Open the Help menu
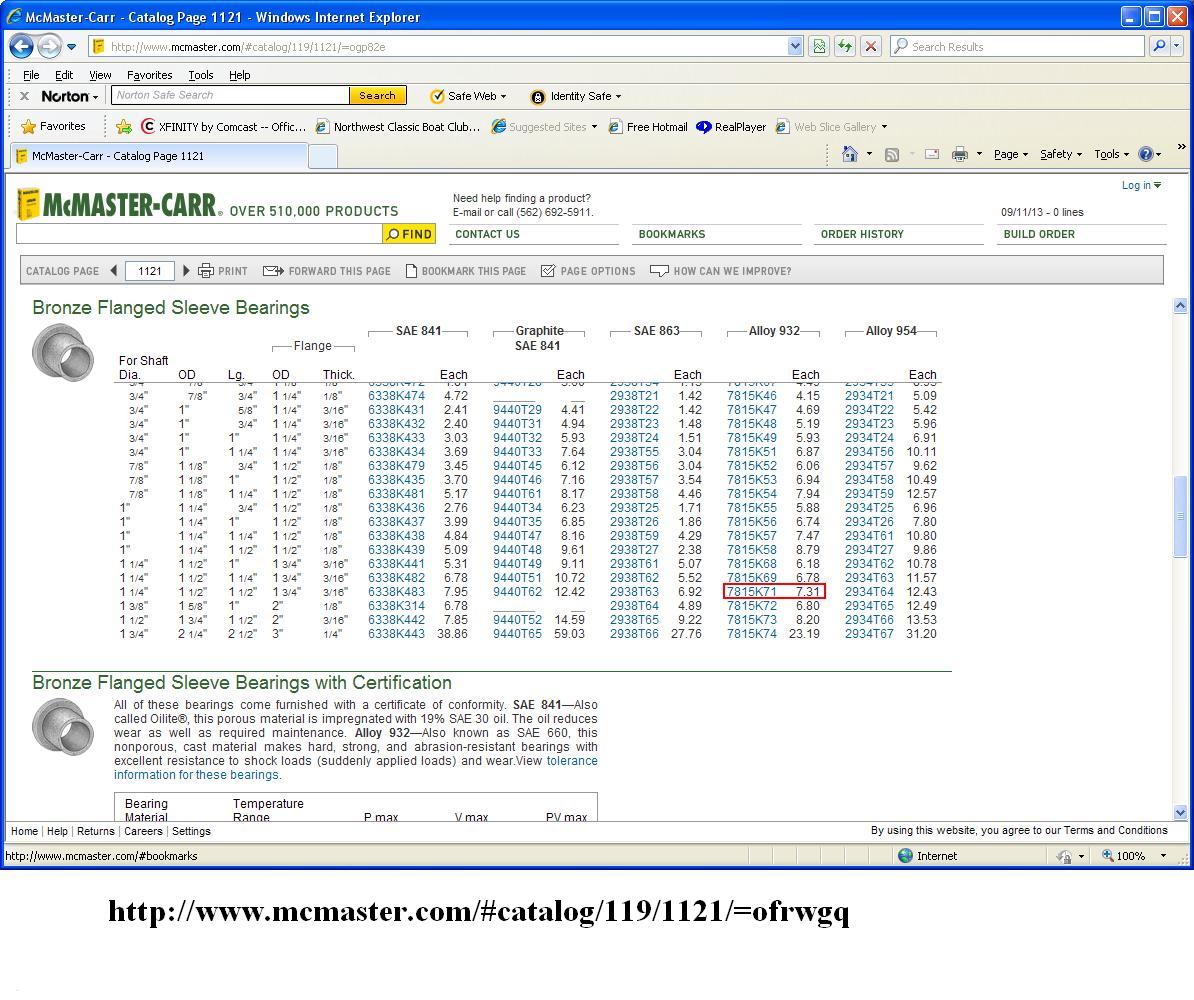Image resolution: width=1194 pixels, height=1000 pixels. click(239, 75)
